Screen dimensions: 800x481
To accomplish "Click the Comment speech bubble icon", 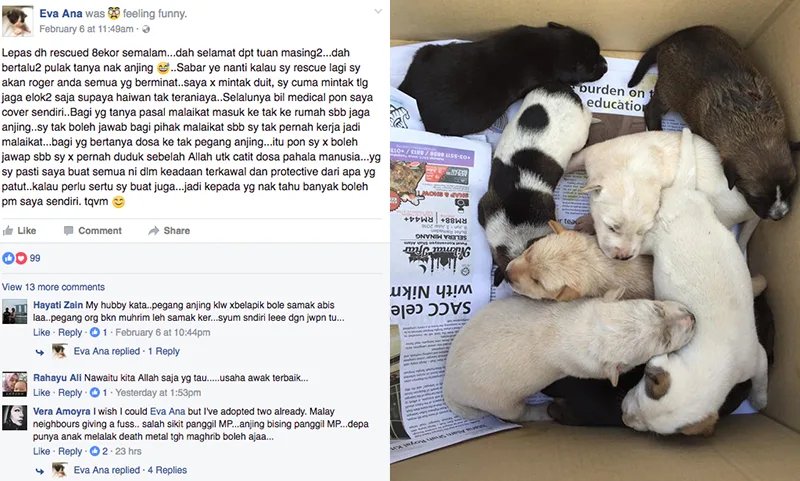I will (68, 231).
